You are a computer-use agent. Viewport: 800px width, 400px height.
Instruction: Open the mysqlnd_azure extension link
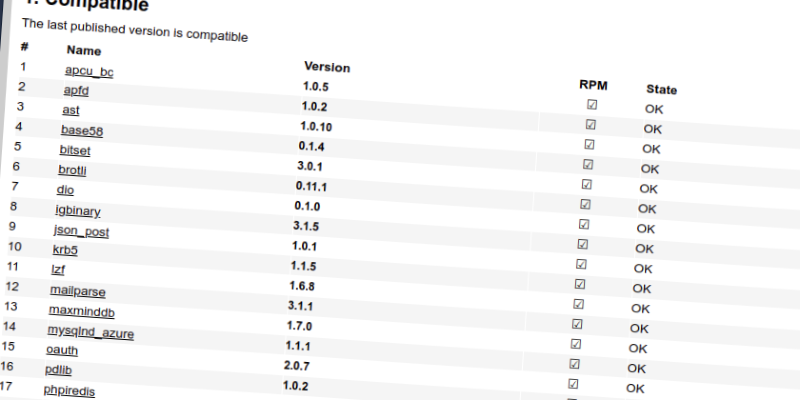(90, 332)
